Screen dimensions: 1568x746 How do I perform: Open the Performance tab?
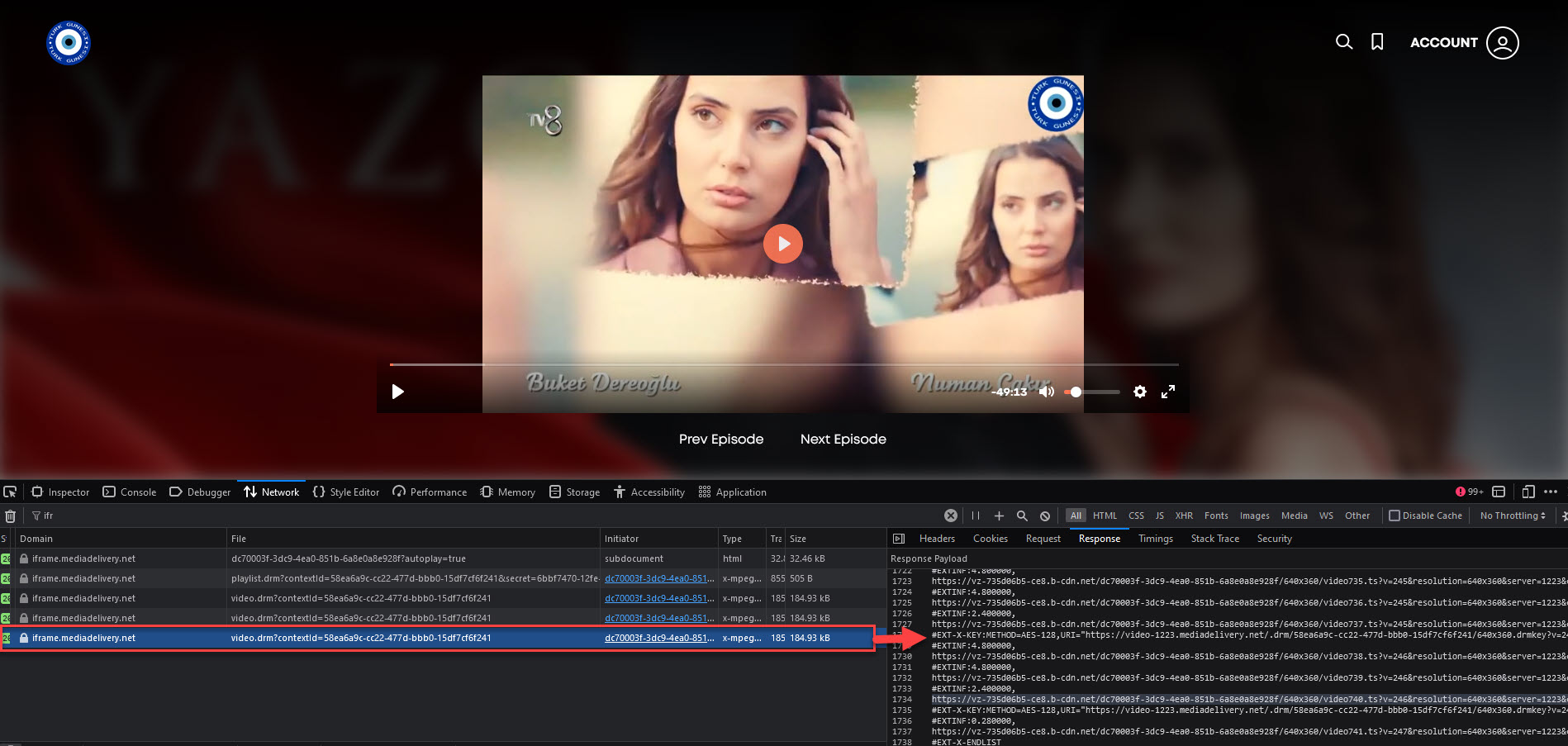(430, 492)
